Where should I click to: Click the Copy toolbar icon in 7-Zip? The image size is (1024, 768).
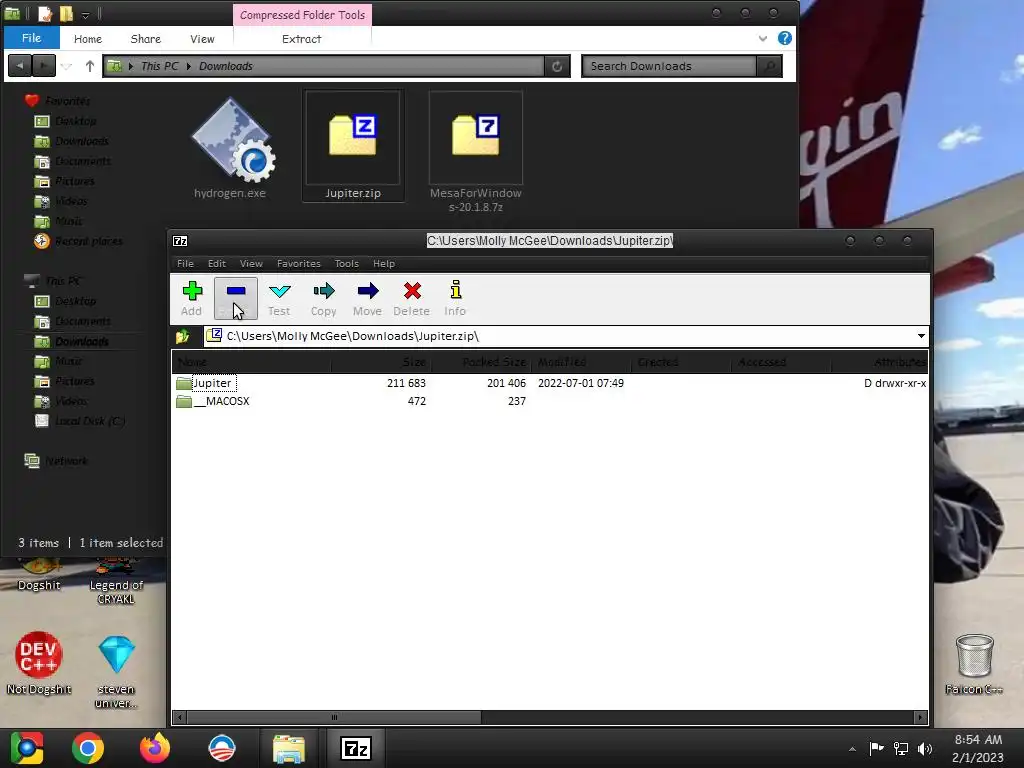click(x=323, y=298)
